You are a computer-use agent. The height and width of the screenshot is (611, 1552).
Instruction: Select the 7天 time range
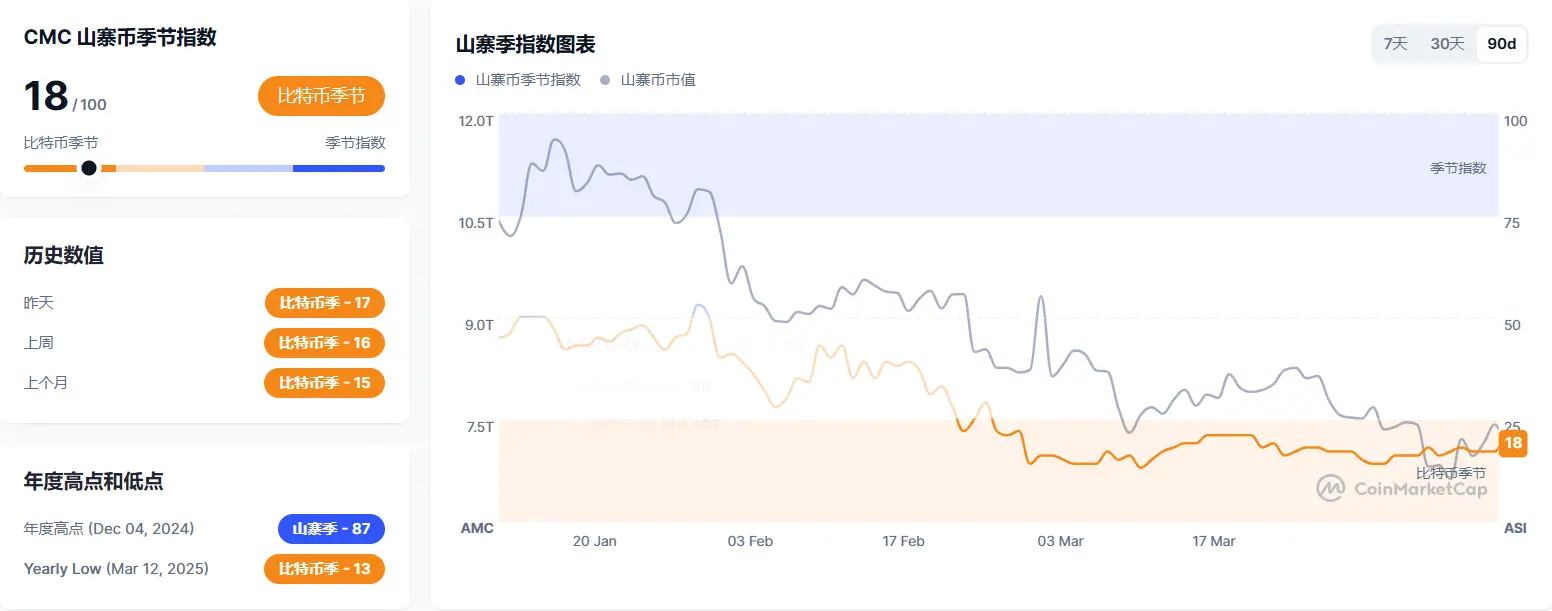click(1396, 43)
